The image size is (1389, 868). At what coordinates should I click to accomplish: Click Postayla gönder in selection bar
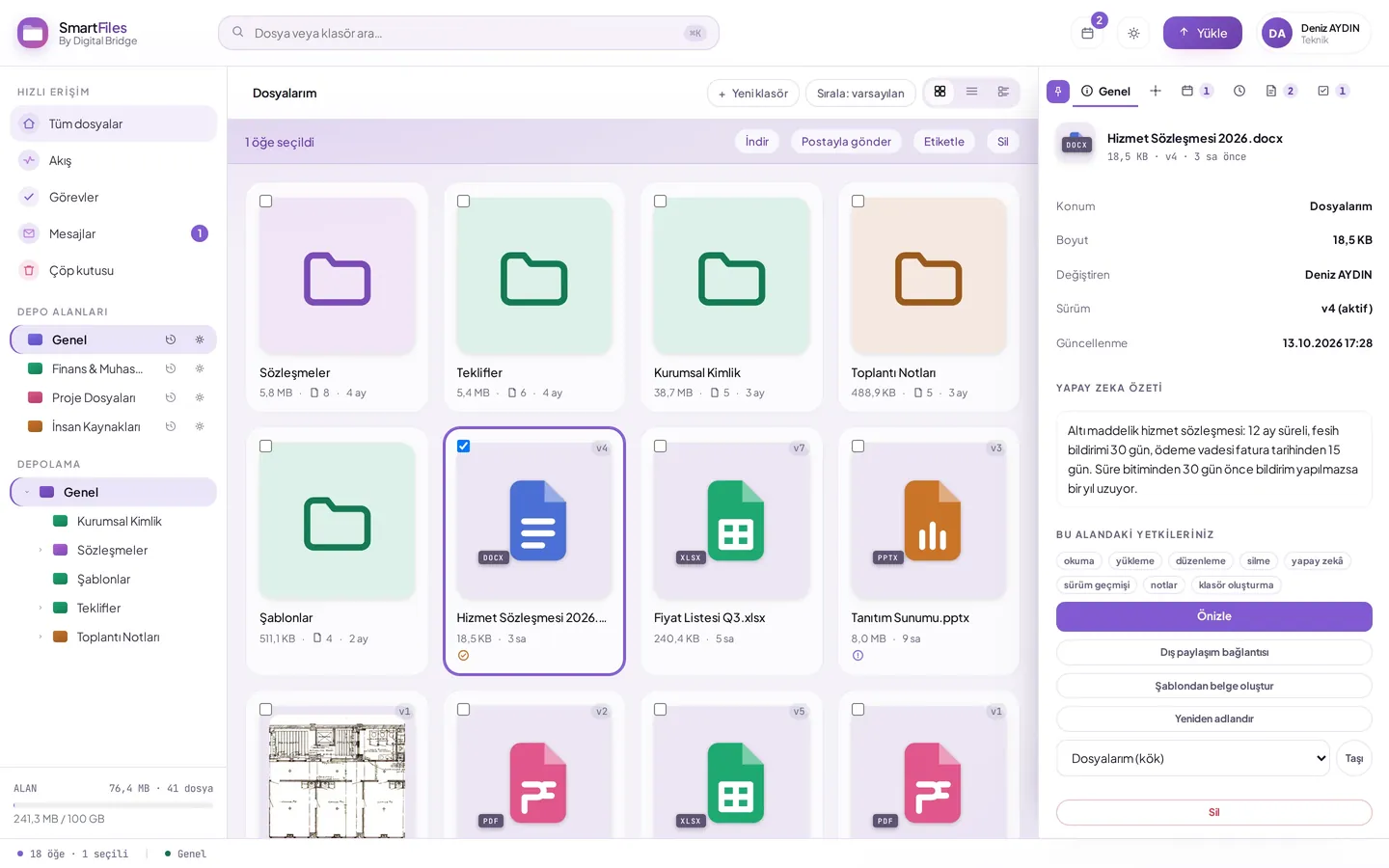tap(846, 142)
